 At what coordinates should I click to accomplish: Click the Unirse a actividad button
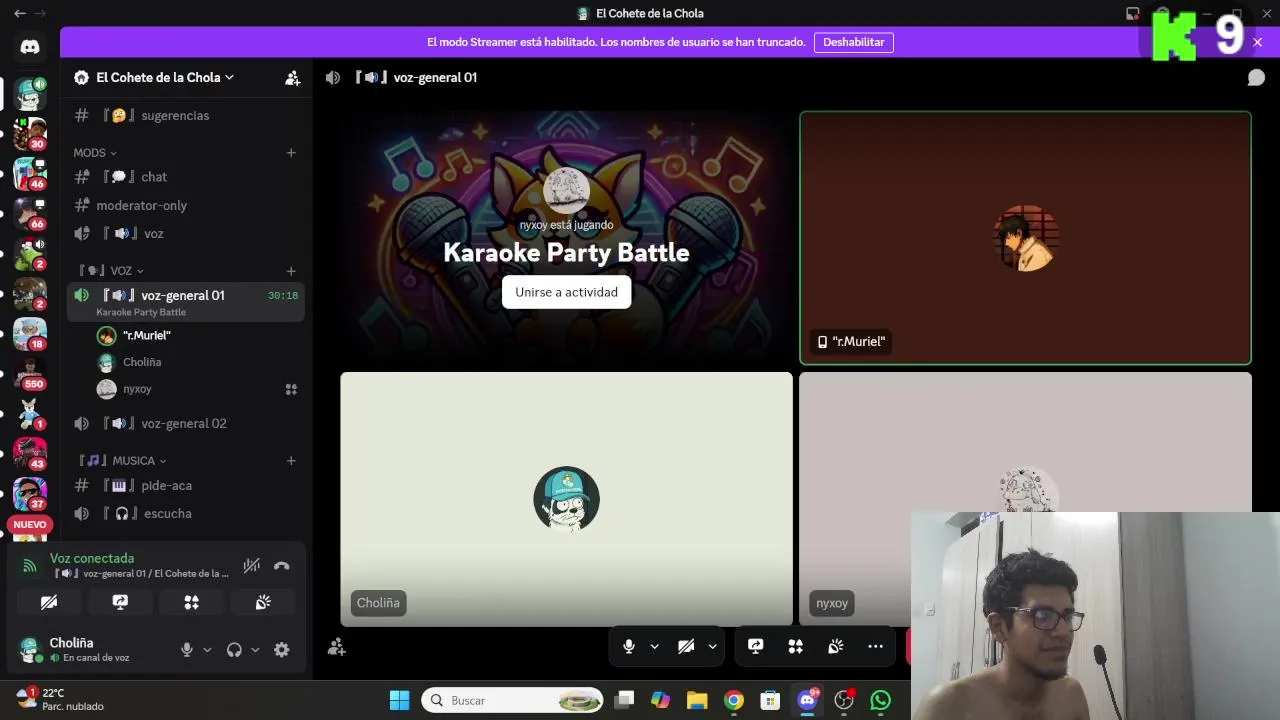(x=566, y=292)
